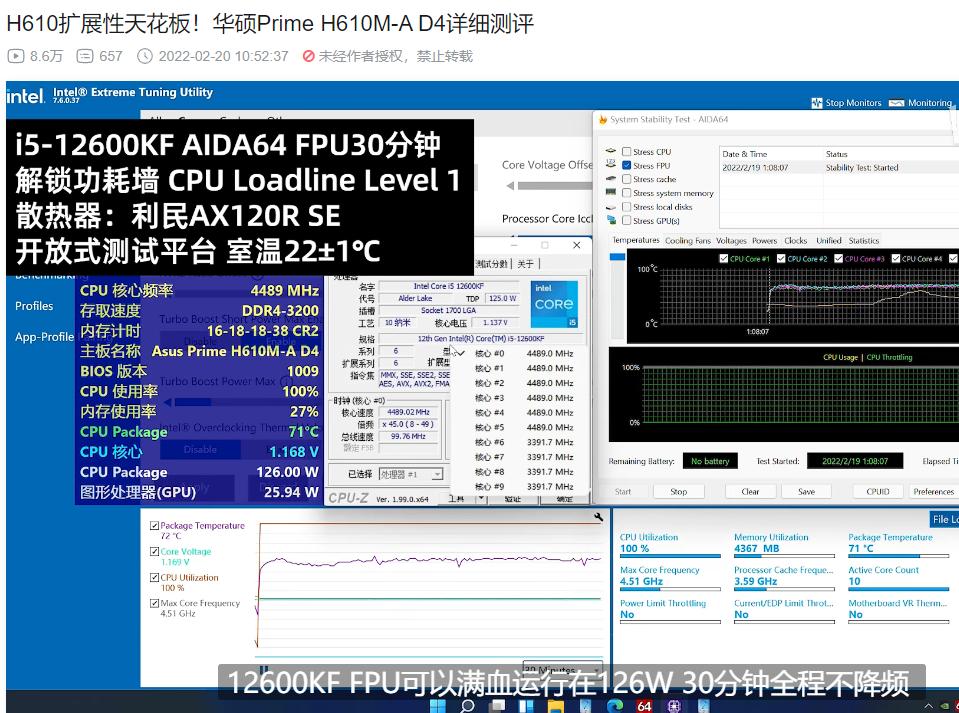The image size is (959, 713).
Task: Switch to the Cooling Fans tab
Action: coord(688,241)
